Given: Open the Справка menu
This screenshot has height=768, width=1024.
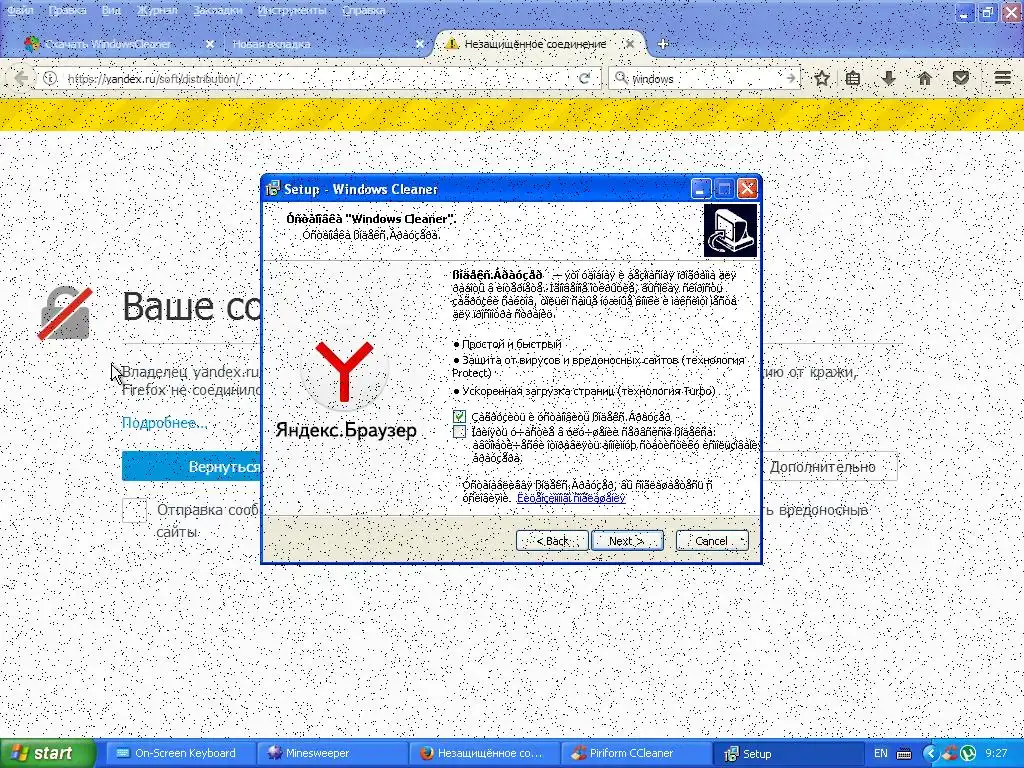Looking at the screenshot, I should point(363,10).
